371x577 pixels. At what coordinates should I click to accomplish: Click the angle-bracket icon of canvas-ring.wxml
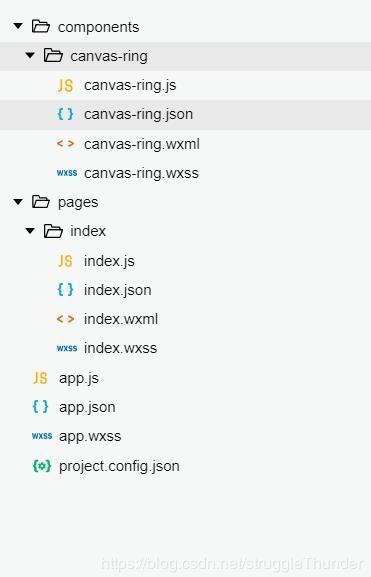click(x=66, y=144)
